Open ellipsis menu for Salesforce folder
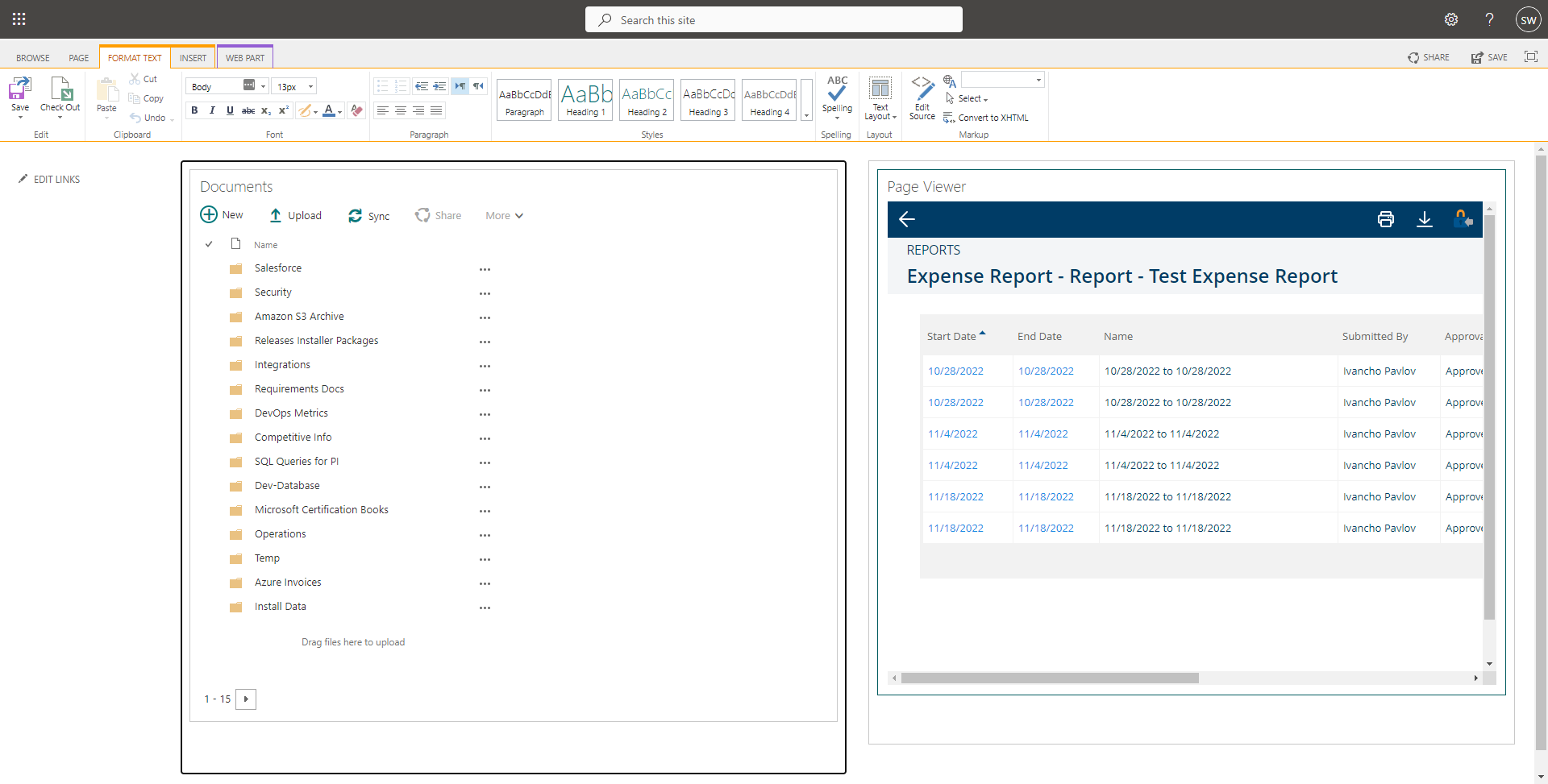The height and width of the screenshot is (784, 1548). pyautogui.click(x=485, y=270)
